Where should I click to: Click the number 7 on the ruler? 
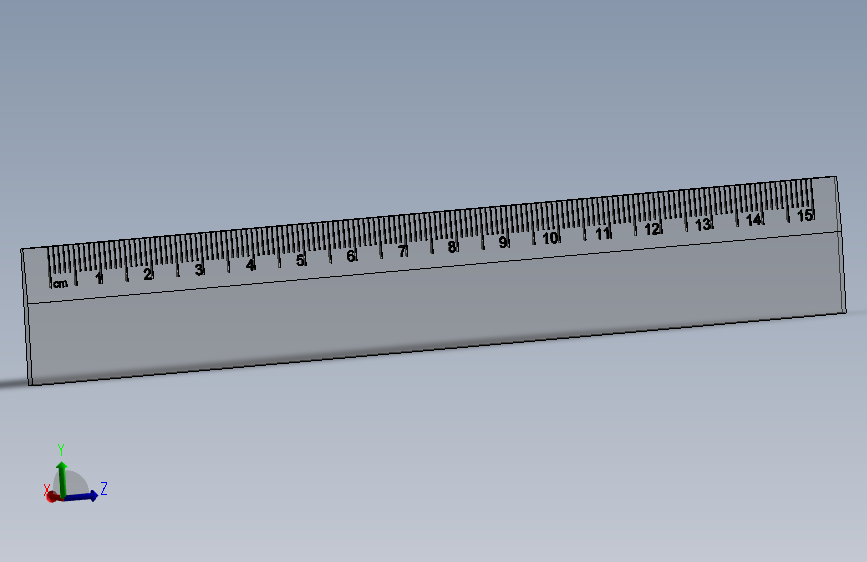tap(402, 252)
